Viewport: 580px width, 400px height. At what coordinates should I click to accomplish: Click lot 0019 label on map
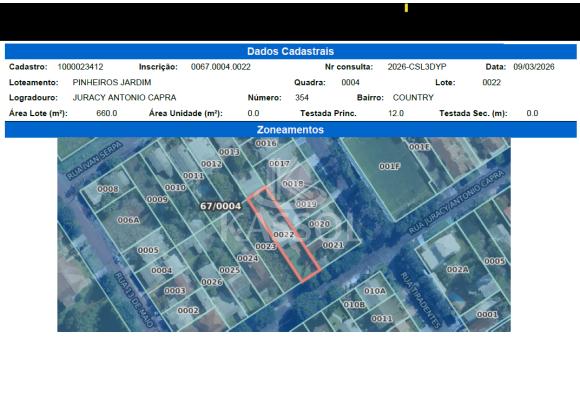(306, 204)
